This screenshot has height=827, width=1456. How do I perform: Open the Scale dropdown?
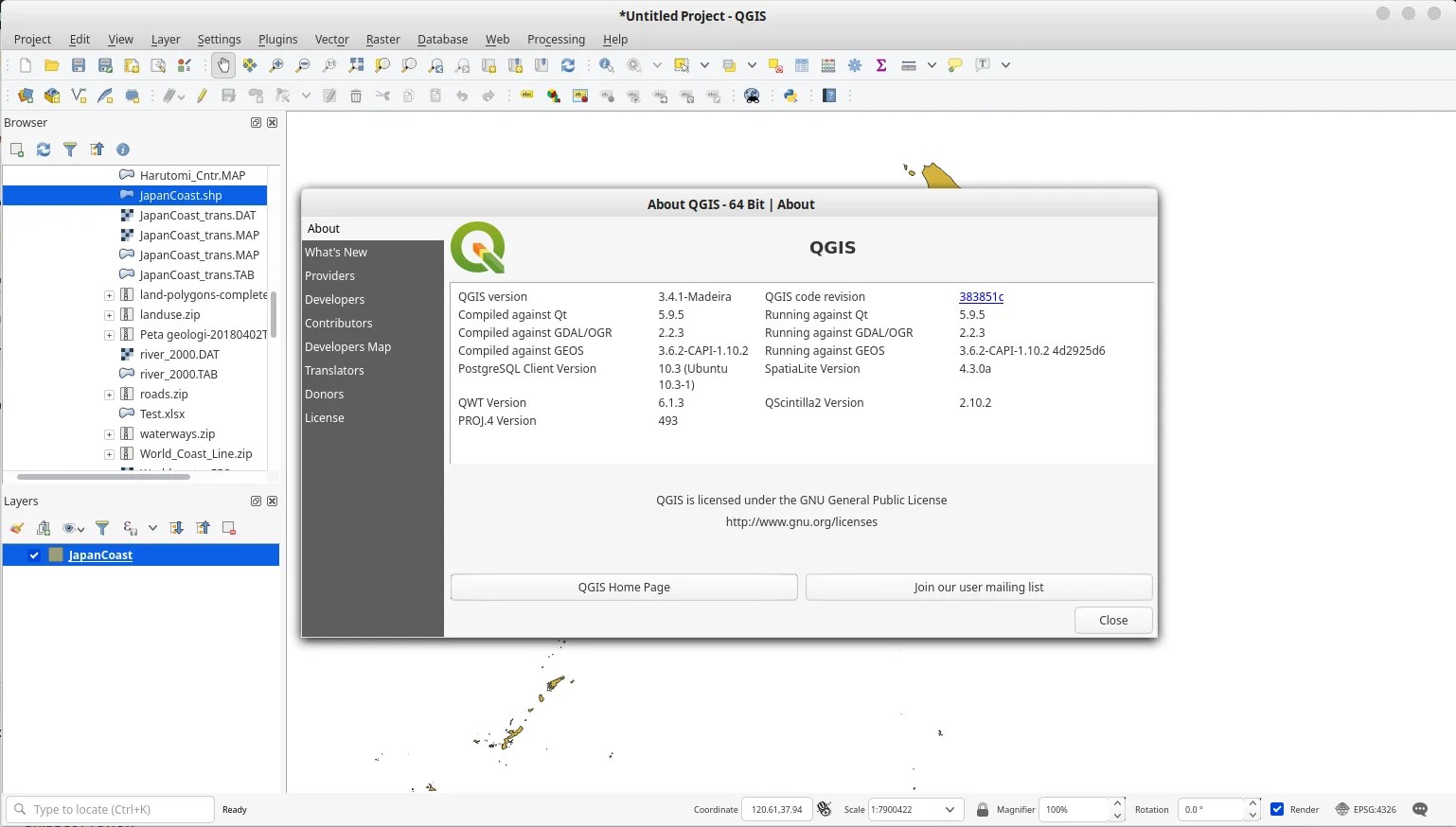(x=950, y=809)
